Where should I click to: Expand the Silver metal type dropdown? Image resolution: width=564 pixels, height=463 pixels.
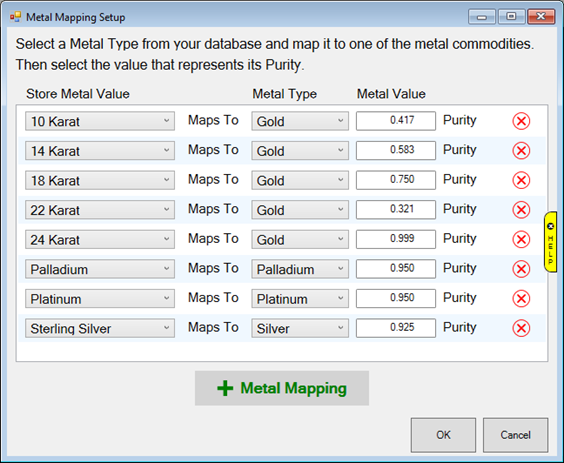[300, 328]
